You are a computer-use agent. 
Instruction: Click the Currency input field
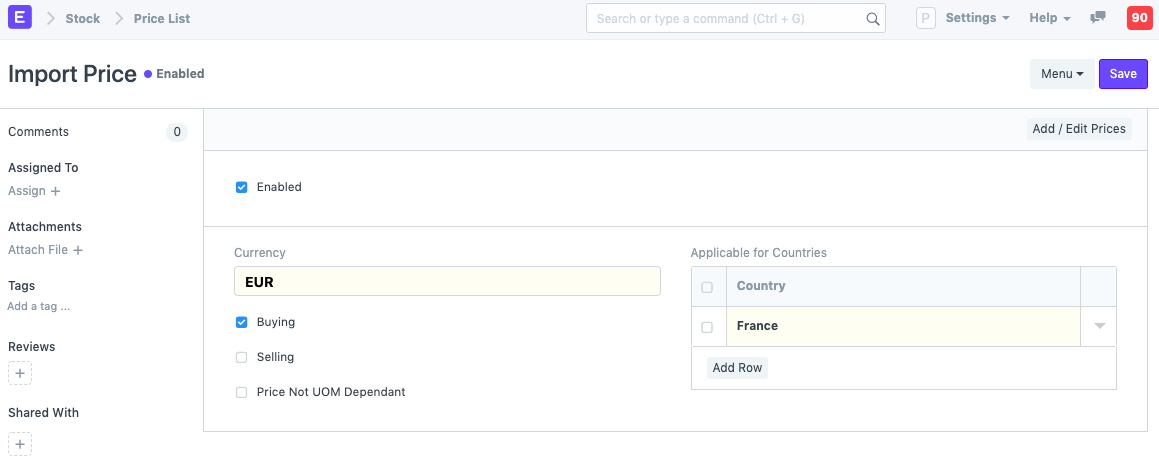point(447,282)
